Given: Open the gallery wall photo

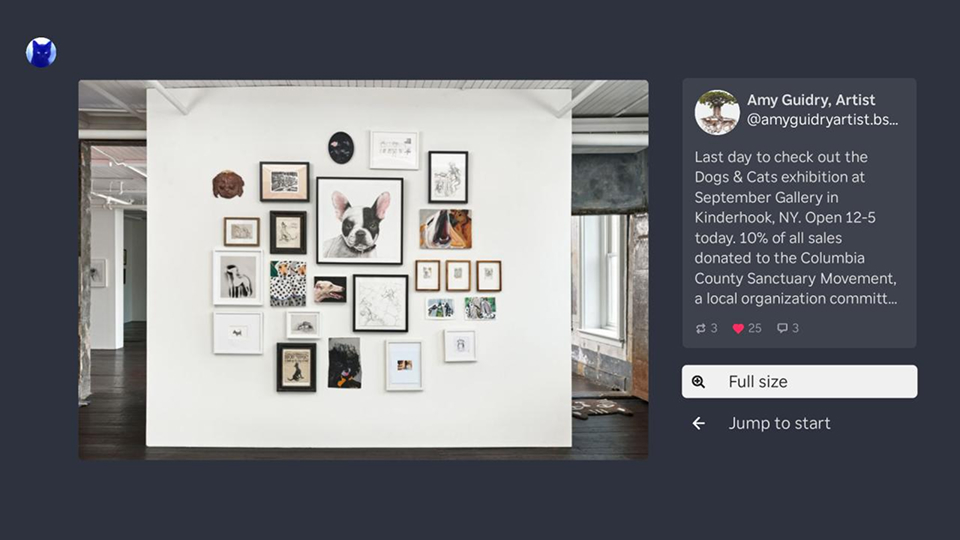Looking at the screenshot, I should coord(363,269).
